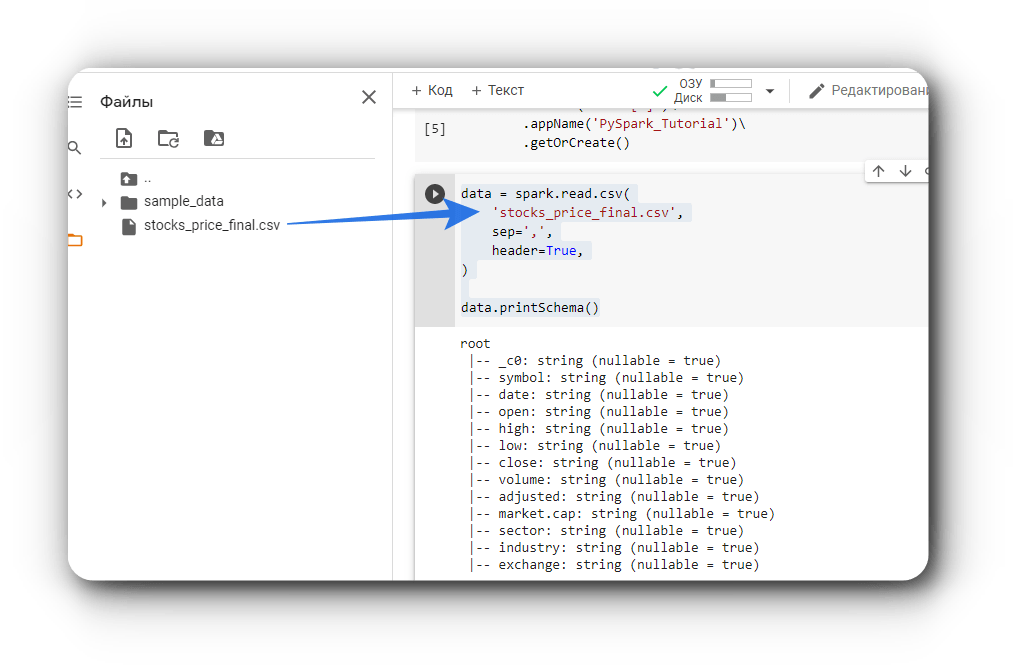The height and width of the screenshot is (665, 1013).
Task: Click the Файлы panel title
Action: click(127, 102)
